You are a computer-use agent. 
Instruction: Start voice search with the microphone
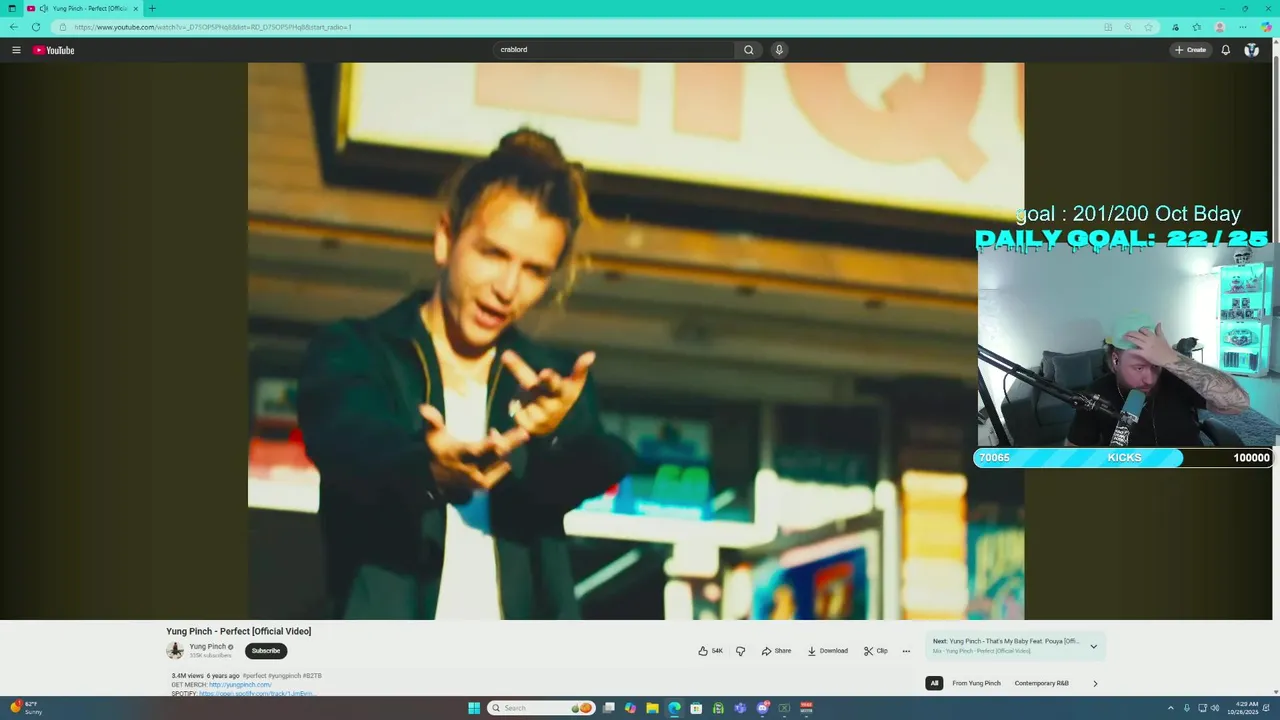point(779,50)
